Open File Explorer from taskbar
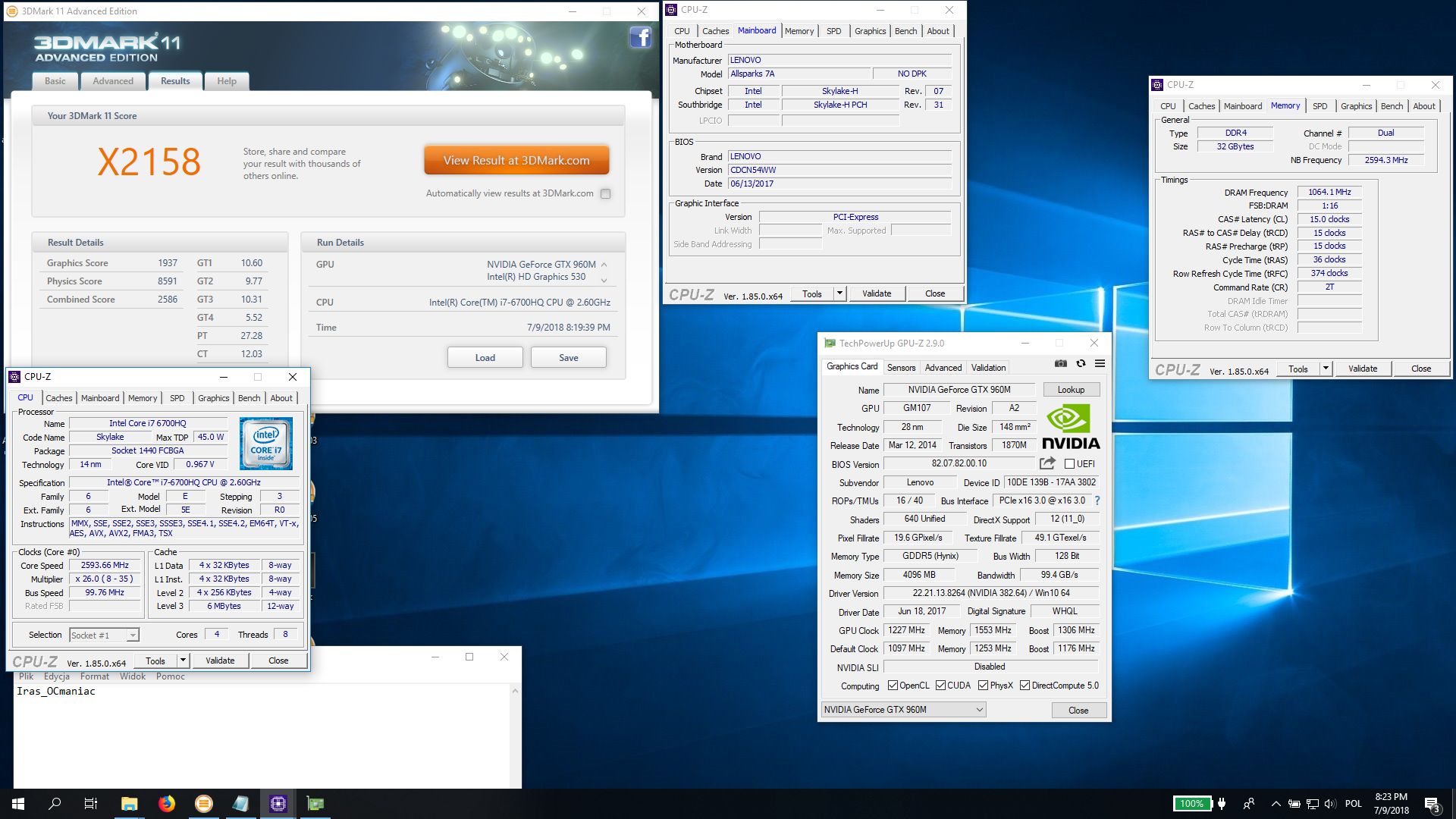The height and width of the screenshot is (819, 1456). tap(130, 804)
